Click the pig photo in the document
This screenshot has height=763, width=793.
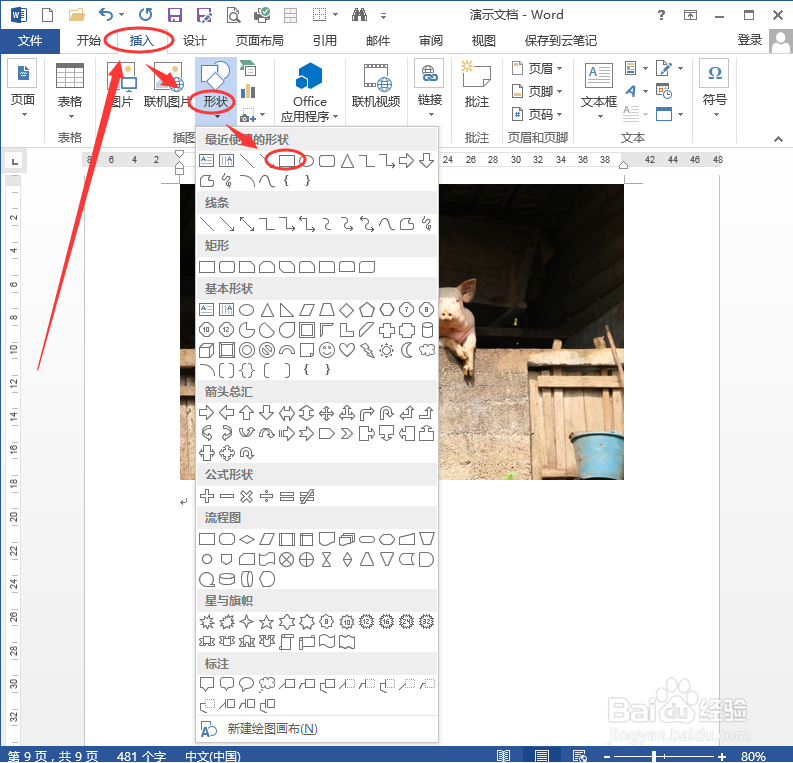[x=531, y=332]
